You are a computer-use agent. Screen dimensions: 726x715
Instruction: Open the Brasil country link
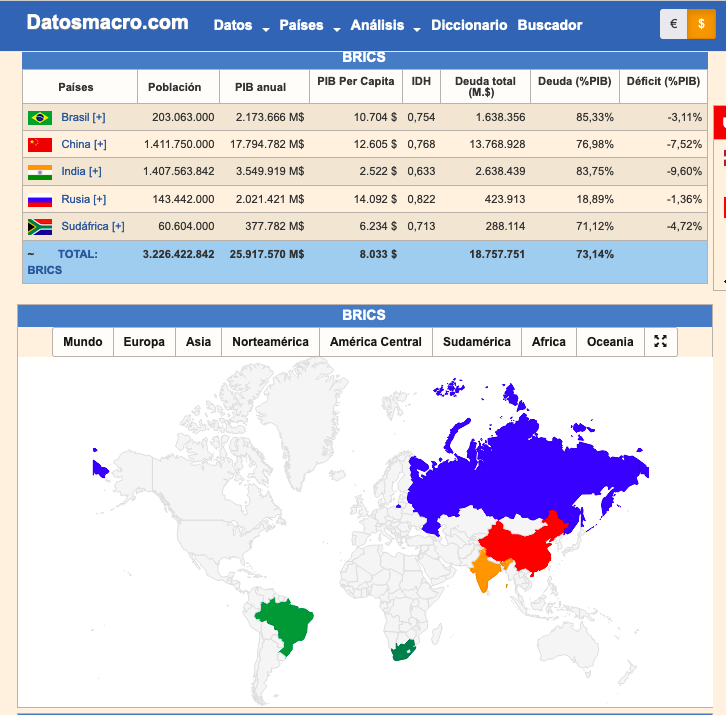pyautogui.click(x=75, y=117)
